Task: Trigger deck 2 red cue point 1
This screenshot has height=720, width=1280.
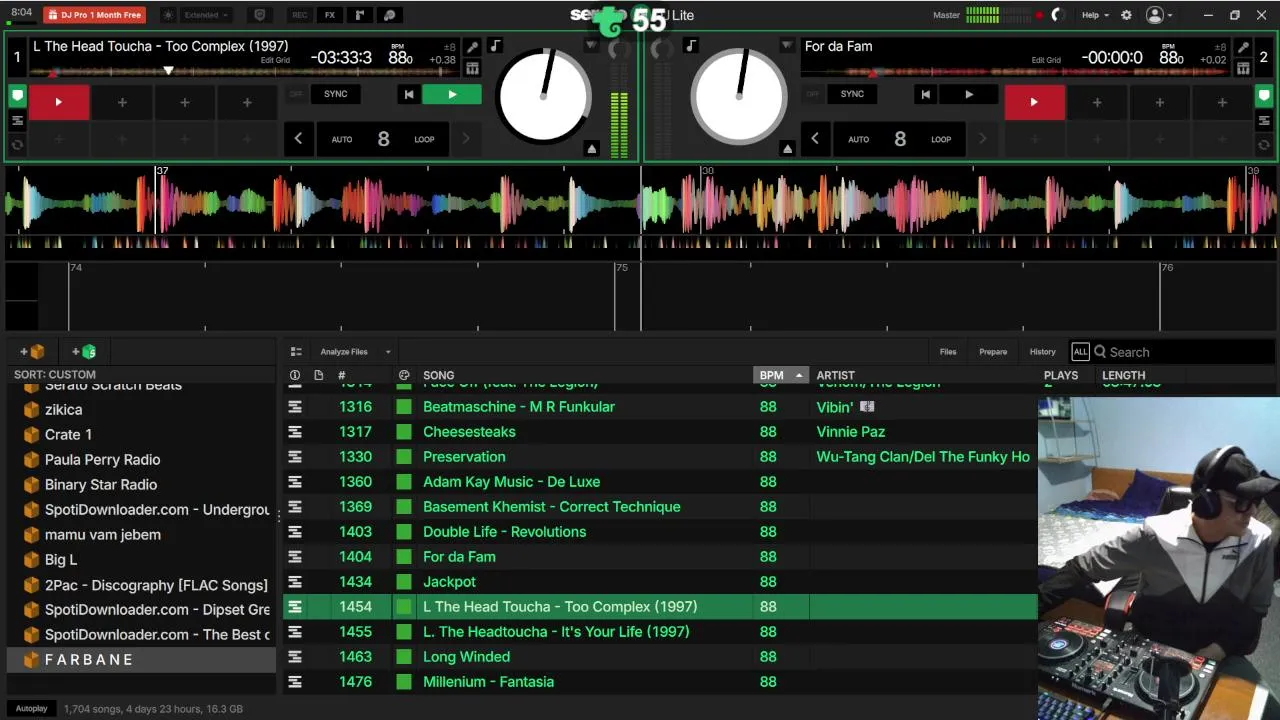Action: click(x=1034, y=102)
